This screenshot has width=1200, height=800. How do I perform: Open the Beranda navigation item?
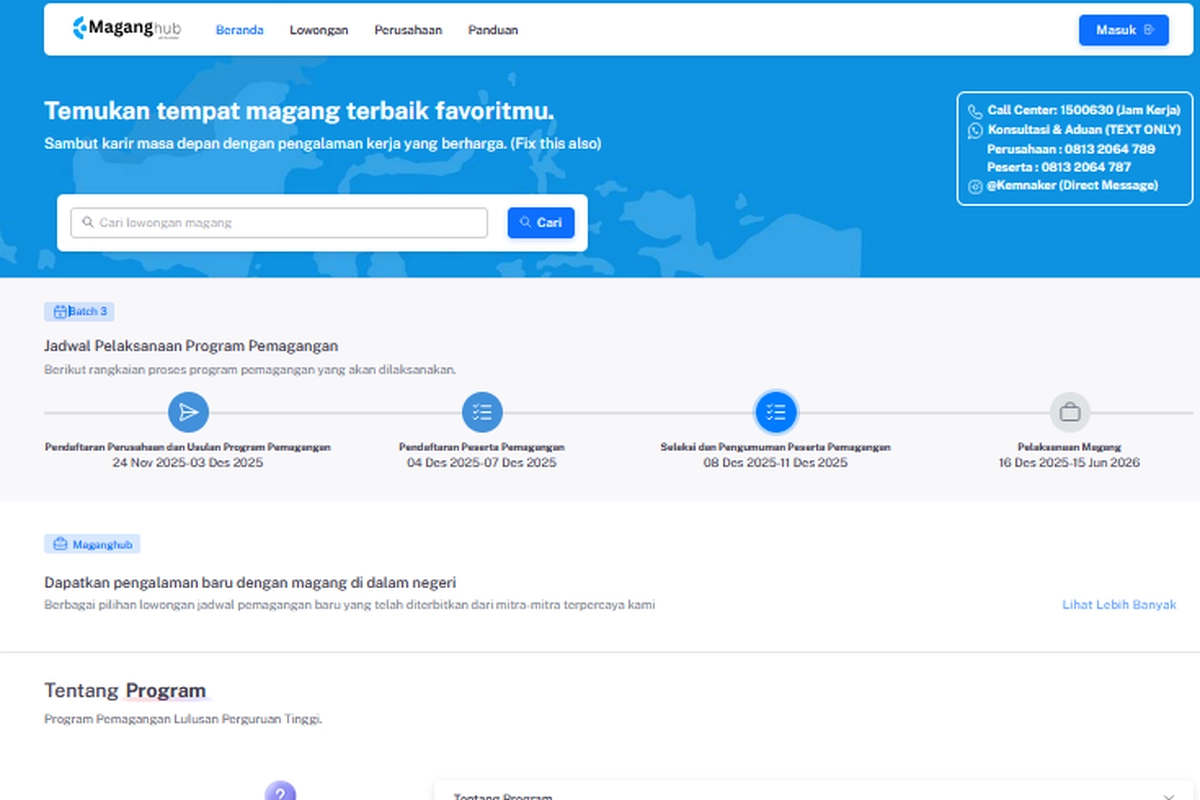[239, 30]
